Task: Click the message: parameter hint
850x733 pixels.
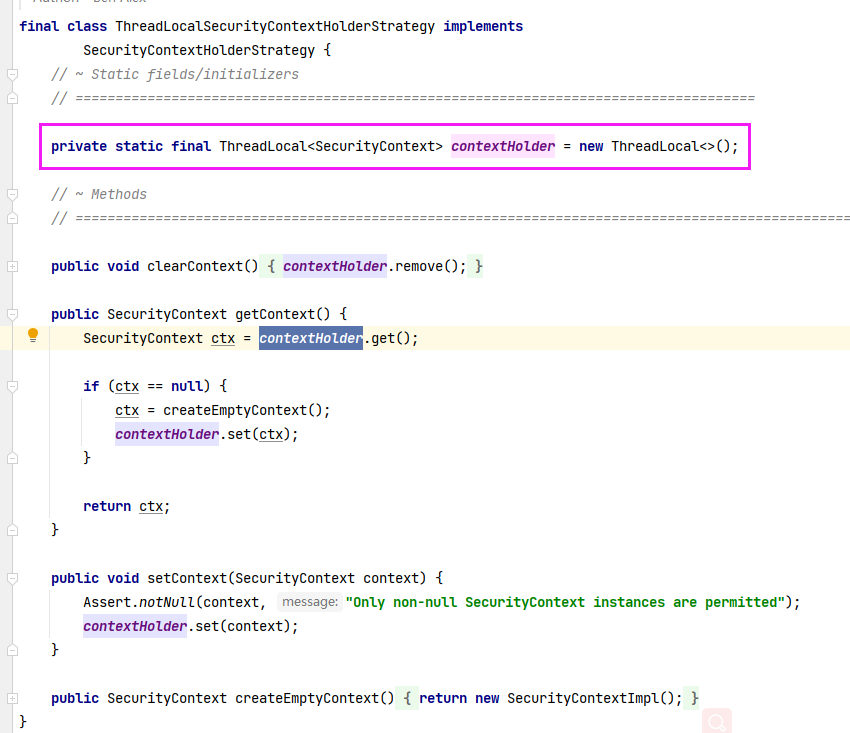Action: [310, 602]
